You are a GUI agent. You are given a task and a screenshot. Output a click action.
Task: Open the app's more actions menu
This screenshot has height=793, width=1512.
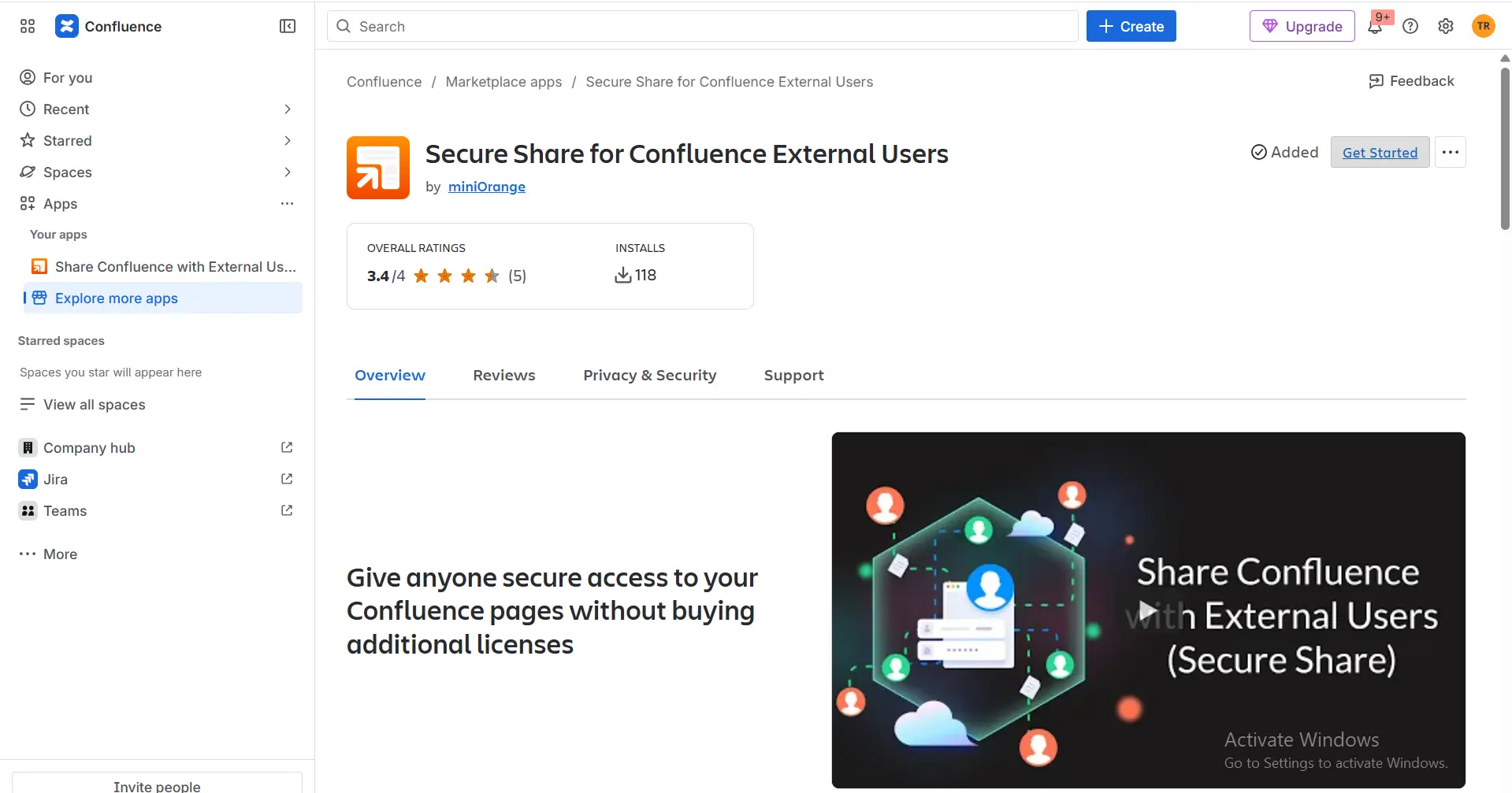click(x=1450, y=151)
